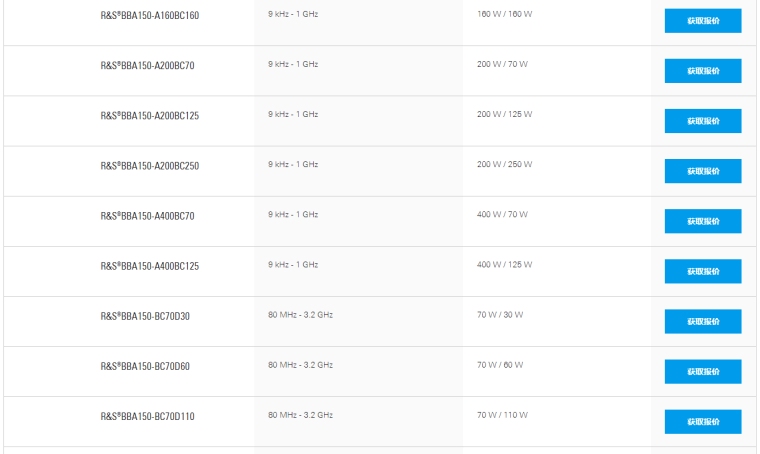The image size is (760, 454).
Task: Request a quote for BBA150-A200BC70
Action: (x=702, y=71)
